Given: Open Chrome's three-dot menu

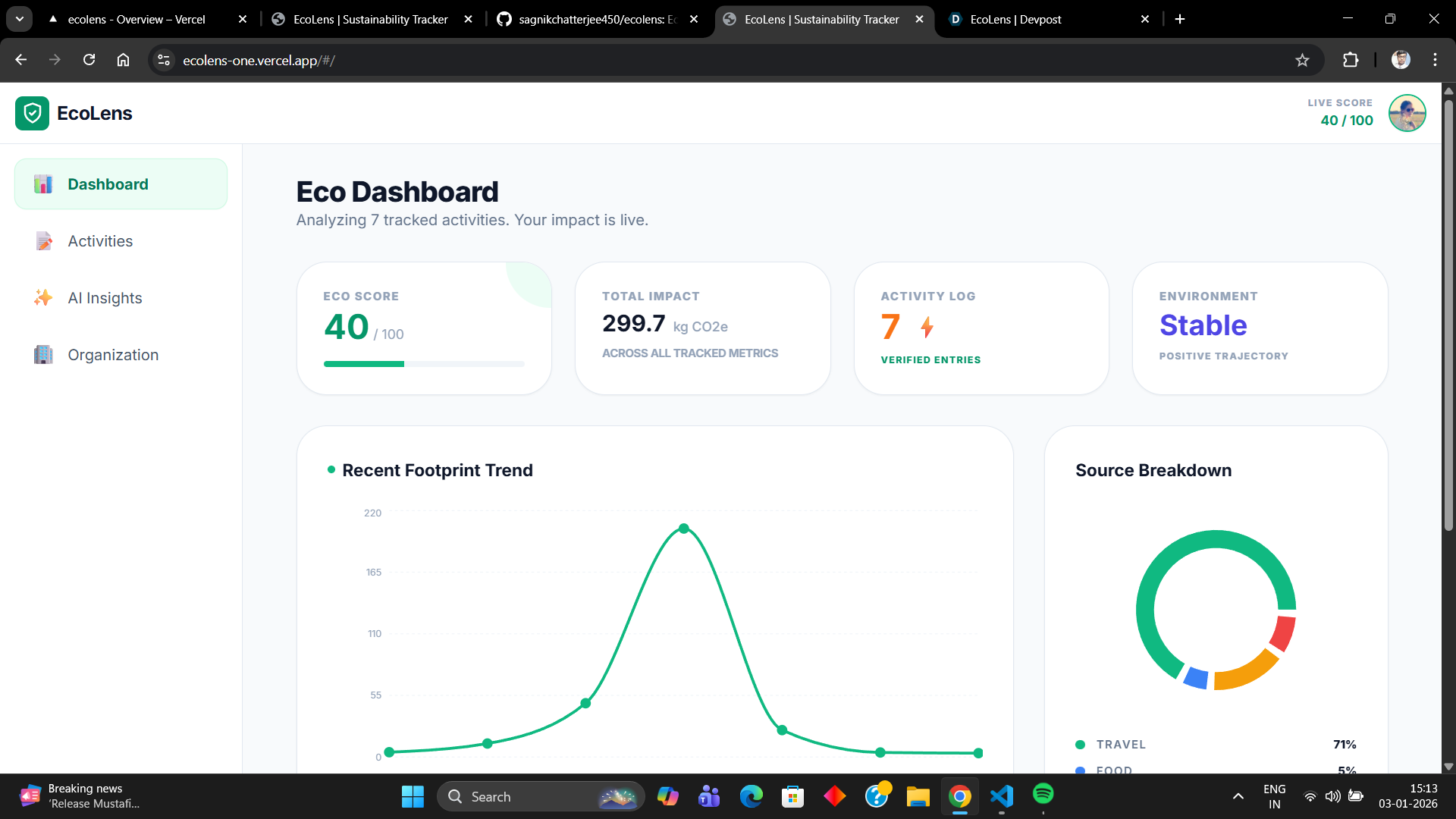Looking at the screenshot, I should click(1435, 61).
